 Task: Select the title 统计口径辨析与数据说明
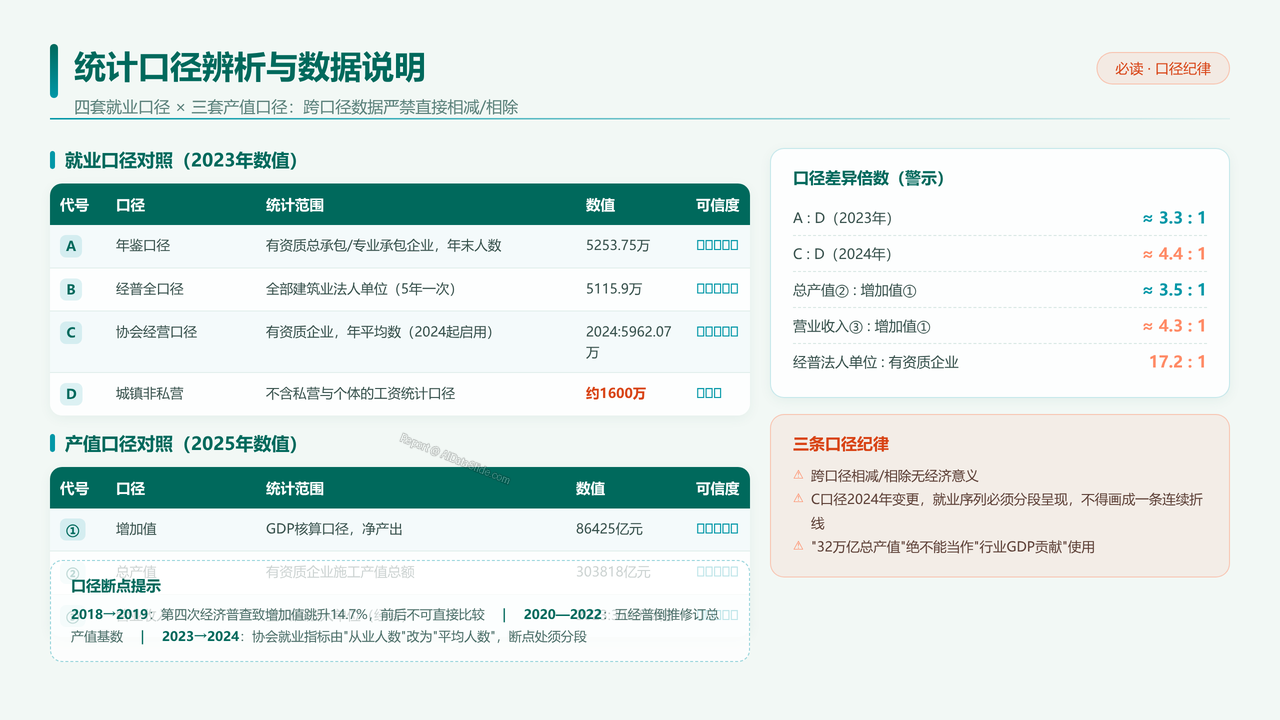pos(250,67)
